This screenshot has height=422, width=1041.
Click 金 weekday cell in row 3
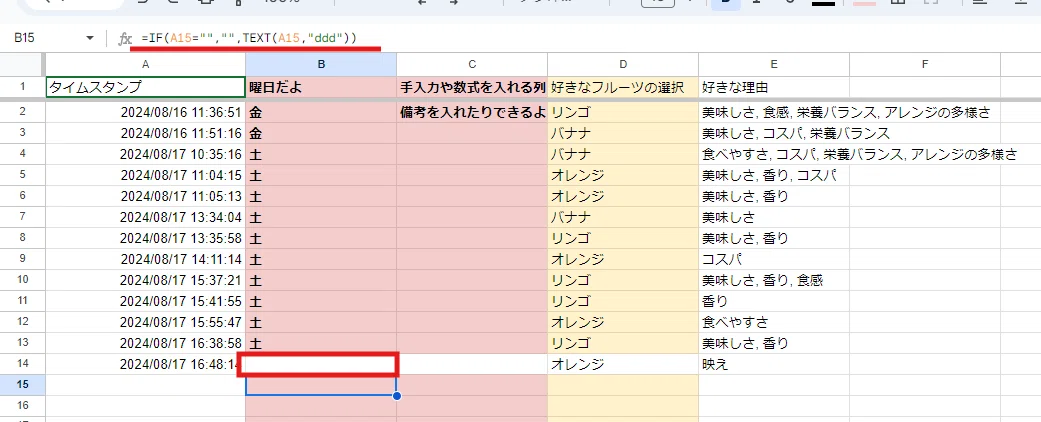321,133
